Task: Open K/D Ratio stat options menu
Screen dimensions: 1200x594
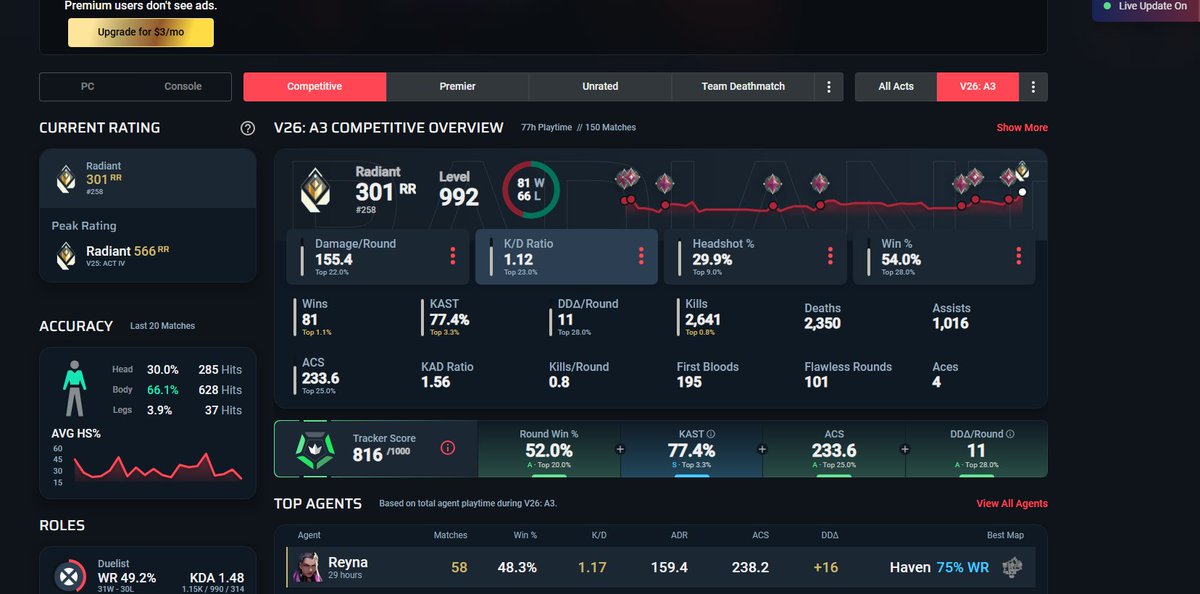Action: pyautogui.click(x=641, y=256)
